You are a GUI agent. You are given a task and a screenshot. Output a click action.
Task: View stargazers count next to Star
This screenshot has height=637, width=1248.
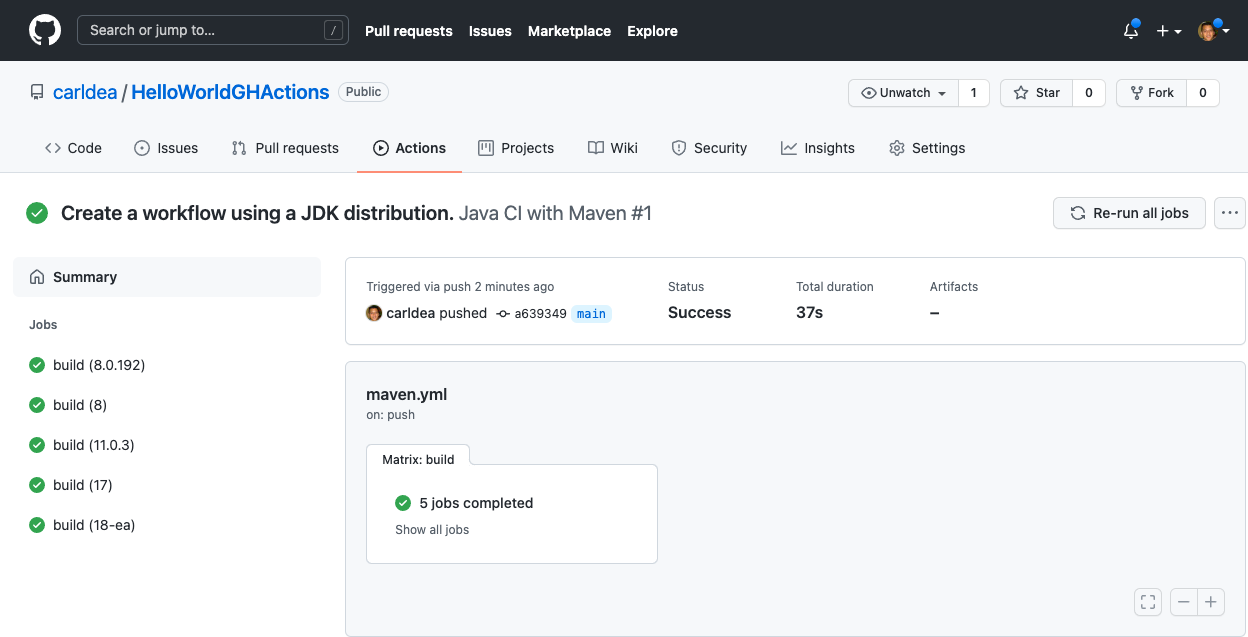pos(1089,93)
